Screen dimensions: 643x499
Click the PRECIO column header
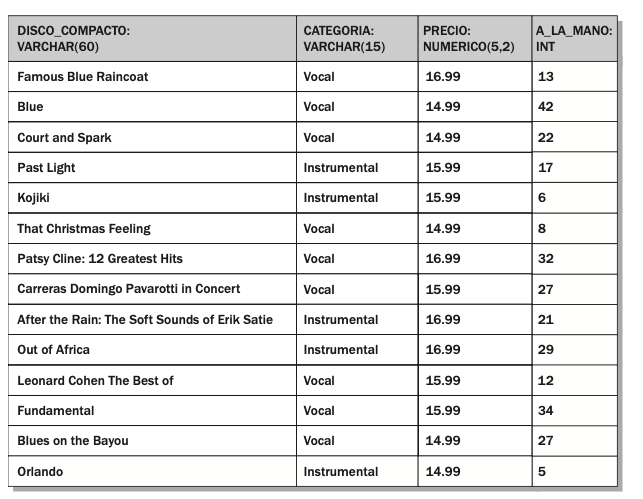click(x=473, y=39)
